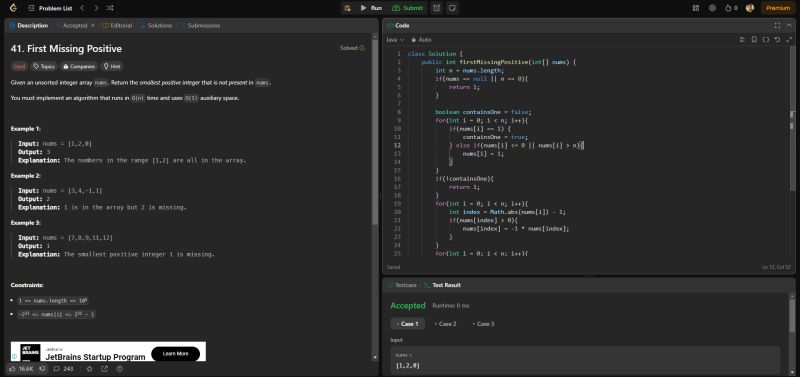Click the nums input value [1,2,0]
Image resolution: width=800 pixels, height=377 pixels.
tap(408, 365)
